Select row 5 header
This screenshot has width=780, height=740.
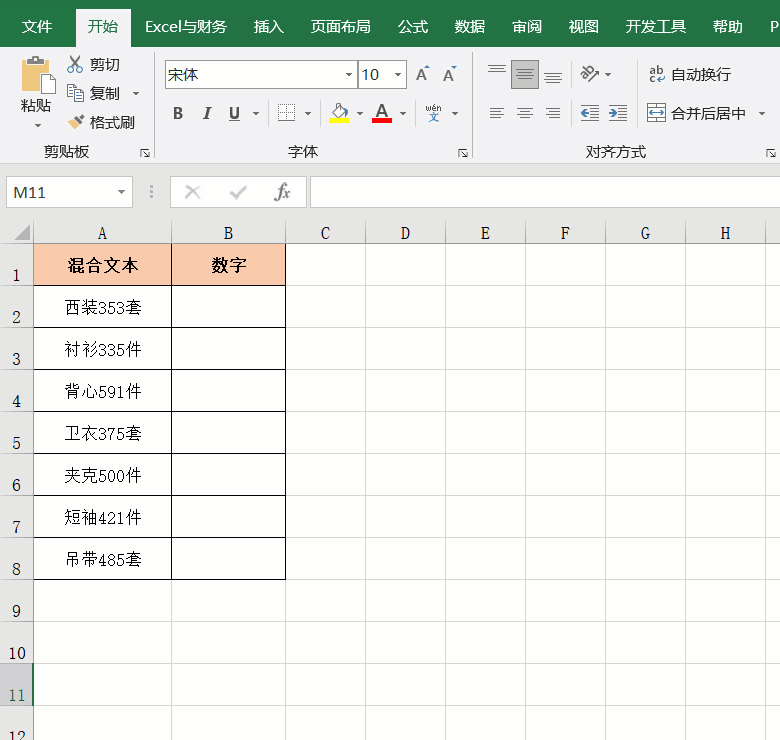coord(16,433)
